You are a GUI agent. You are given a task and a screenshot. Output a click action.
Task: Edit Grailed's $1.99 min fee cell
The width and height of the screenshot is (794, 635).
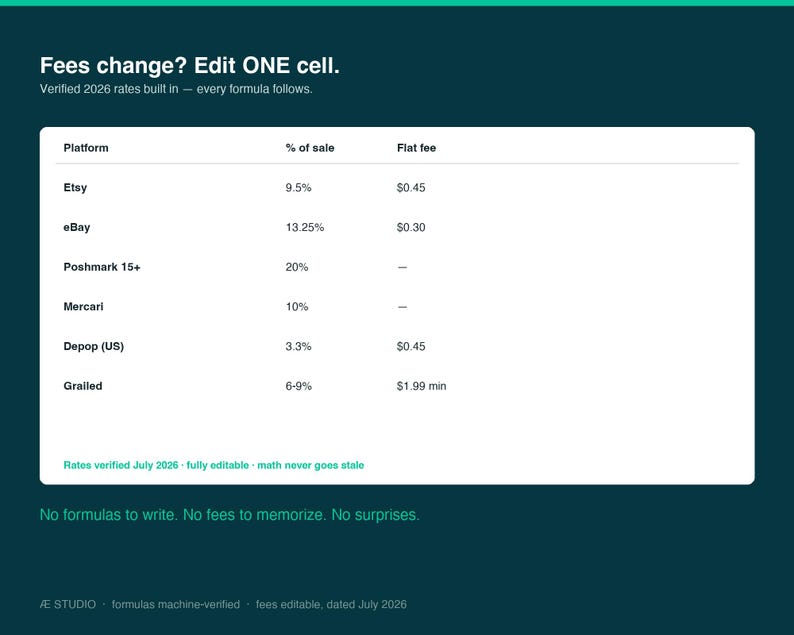point(421,386)
